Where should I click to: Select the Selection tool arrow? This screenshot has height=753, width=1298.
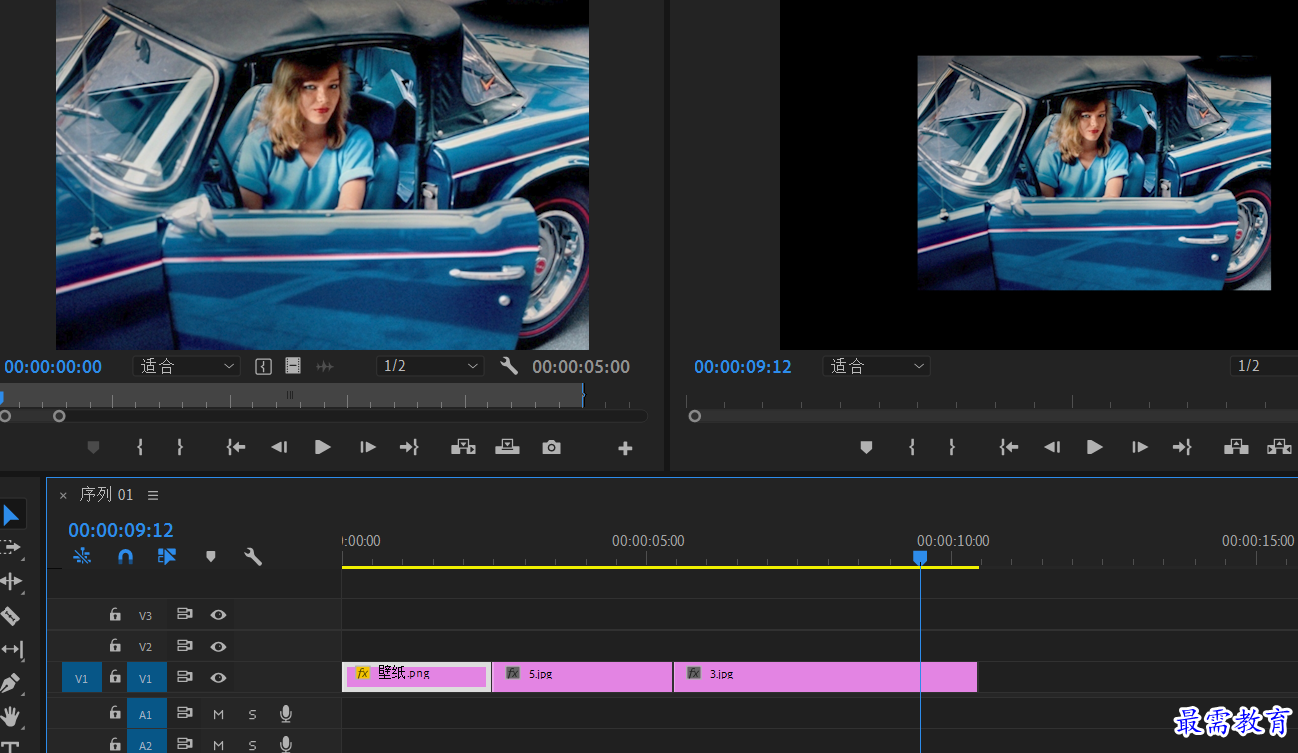pyautogui.click(x=10, y=516)
